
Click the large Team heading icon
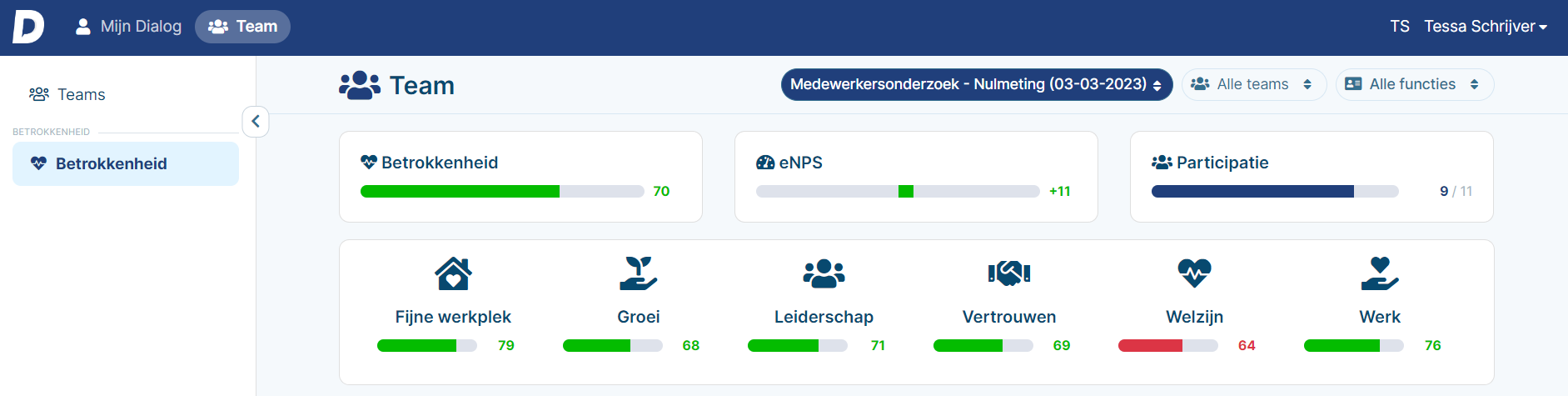pyautogui.click(x=360, y=85)
